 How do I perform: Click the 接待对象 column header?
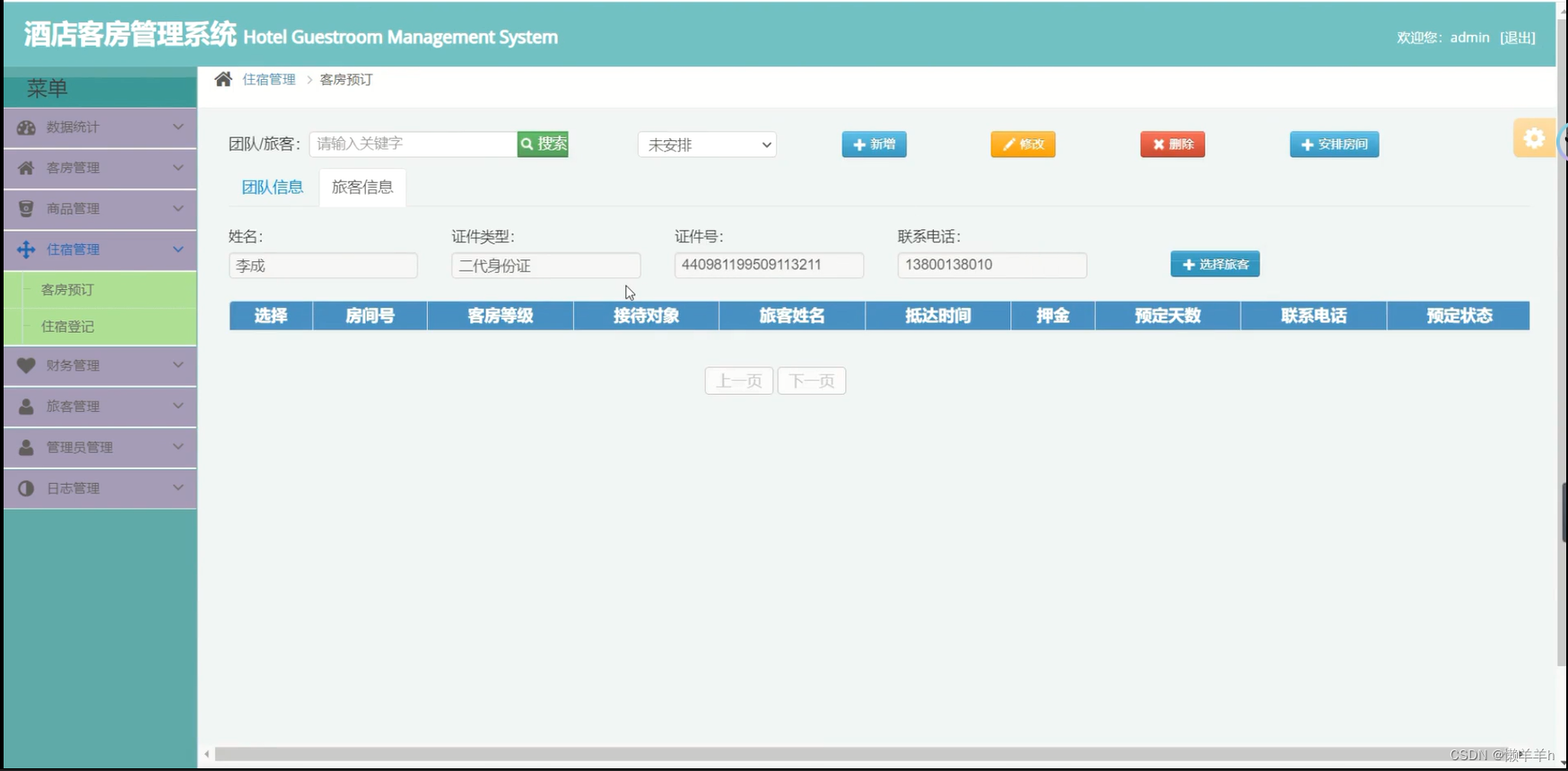(646, 316)
